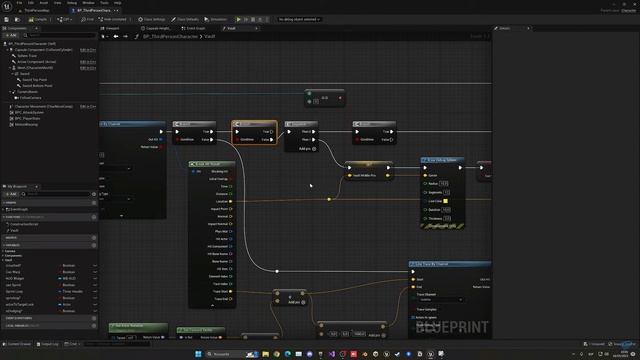640x360 pixels.
Task: Select the MotionWarping component
Action: (x=26, y=124)
